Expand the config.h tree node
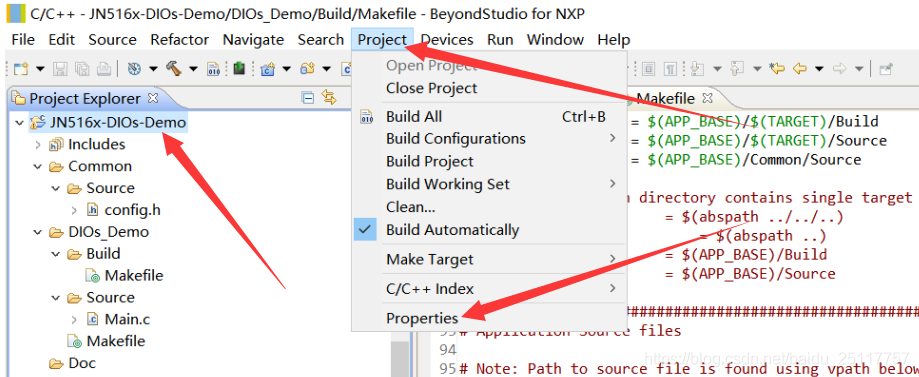The width and height of the screenshot is (919, 377). click(74, 210)
